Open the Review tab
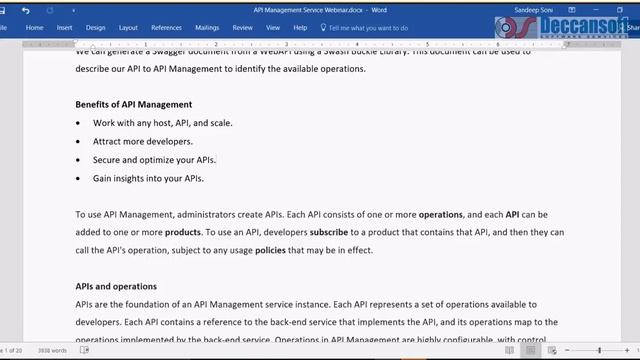The width and height of the screenshot is (640, 360). (242, 28)
